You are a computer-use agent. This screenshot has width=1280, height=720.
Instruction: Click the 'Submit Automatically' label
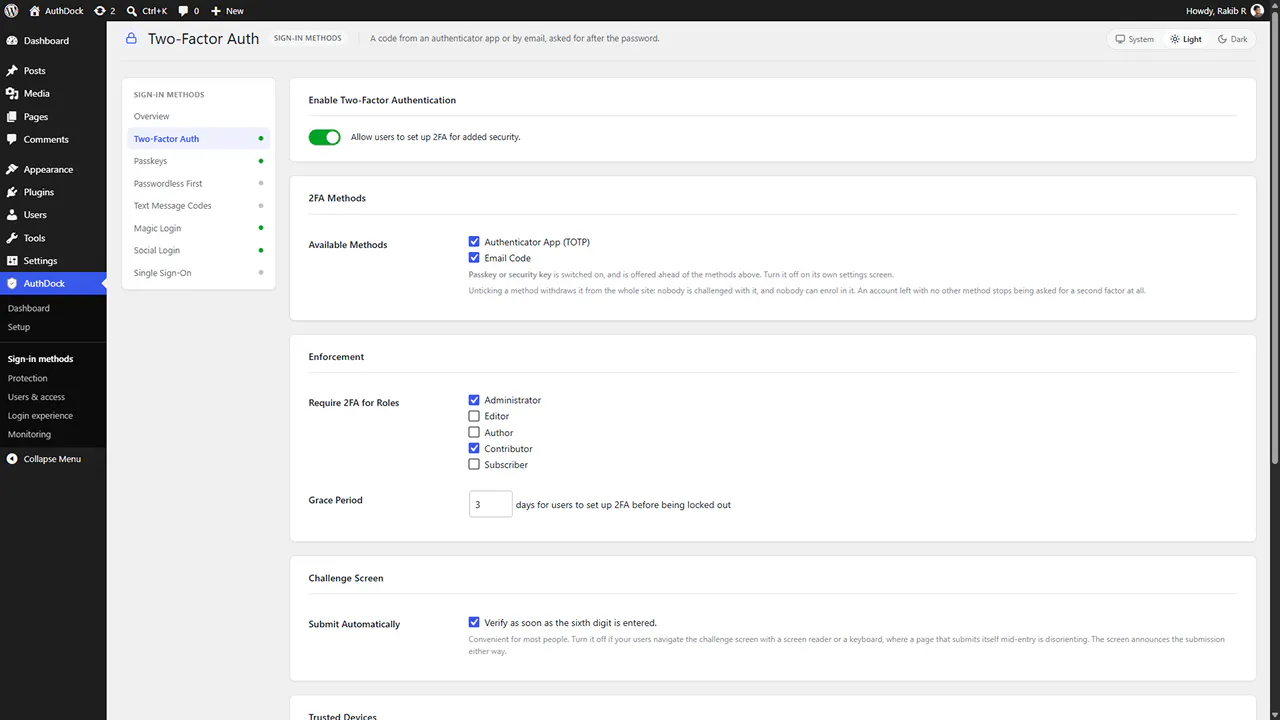pyautogui.click(x=354, y=624)
